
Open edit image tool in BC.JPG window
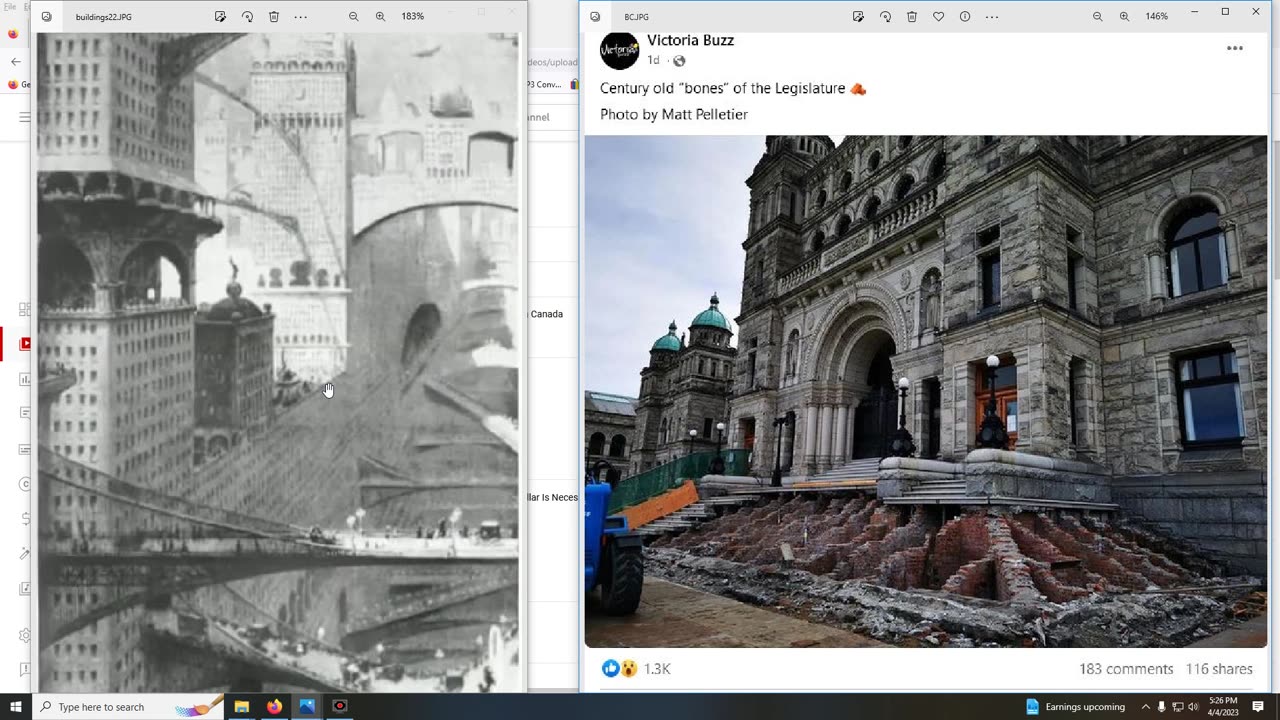tap(858, 17)
